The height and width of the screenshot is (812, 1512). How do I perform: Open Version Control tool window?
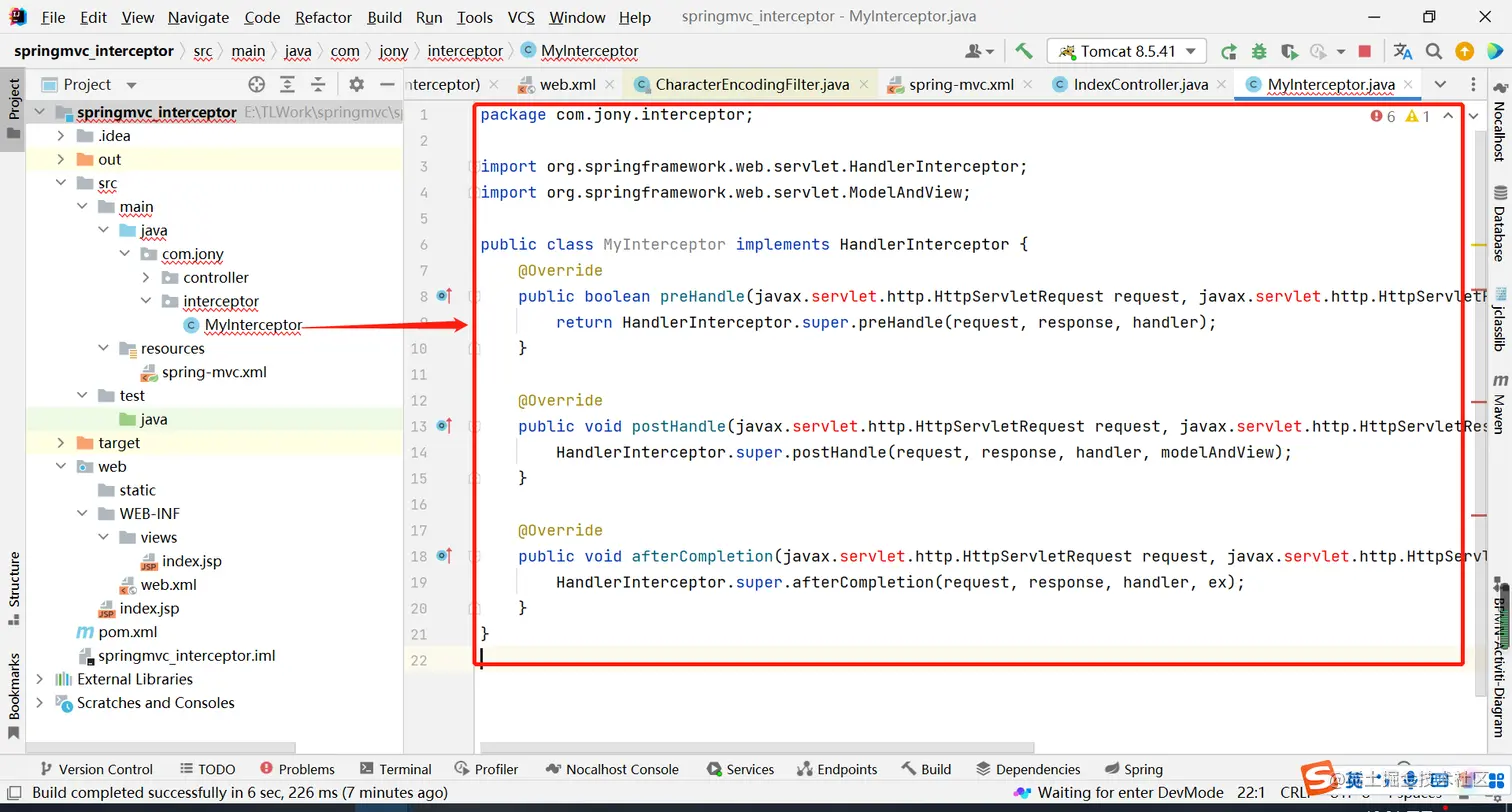(x=96, y=769)
